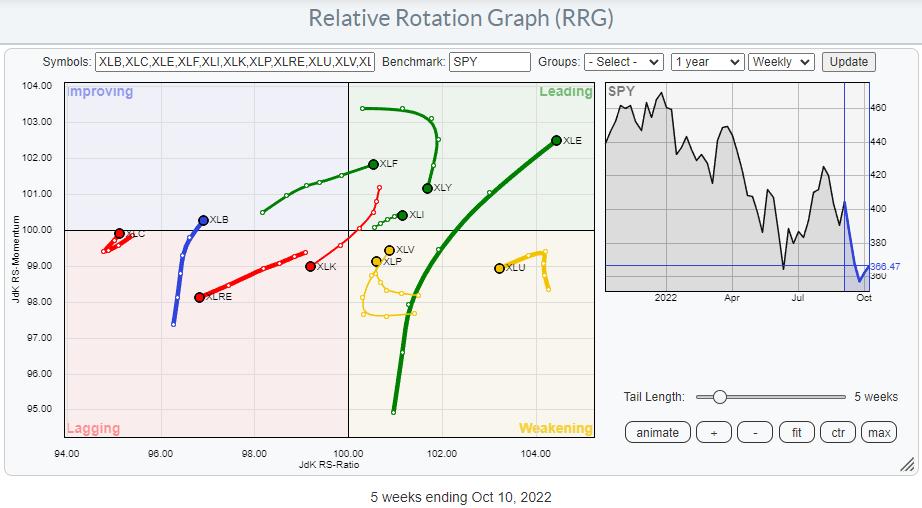Open the 1 year period dropdown
The width and height of the screenshot is (922, 508).
[x=707, y=62]
